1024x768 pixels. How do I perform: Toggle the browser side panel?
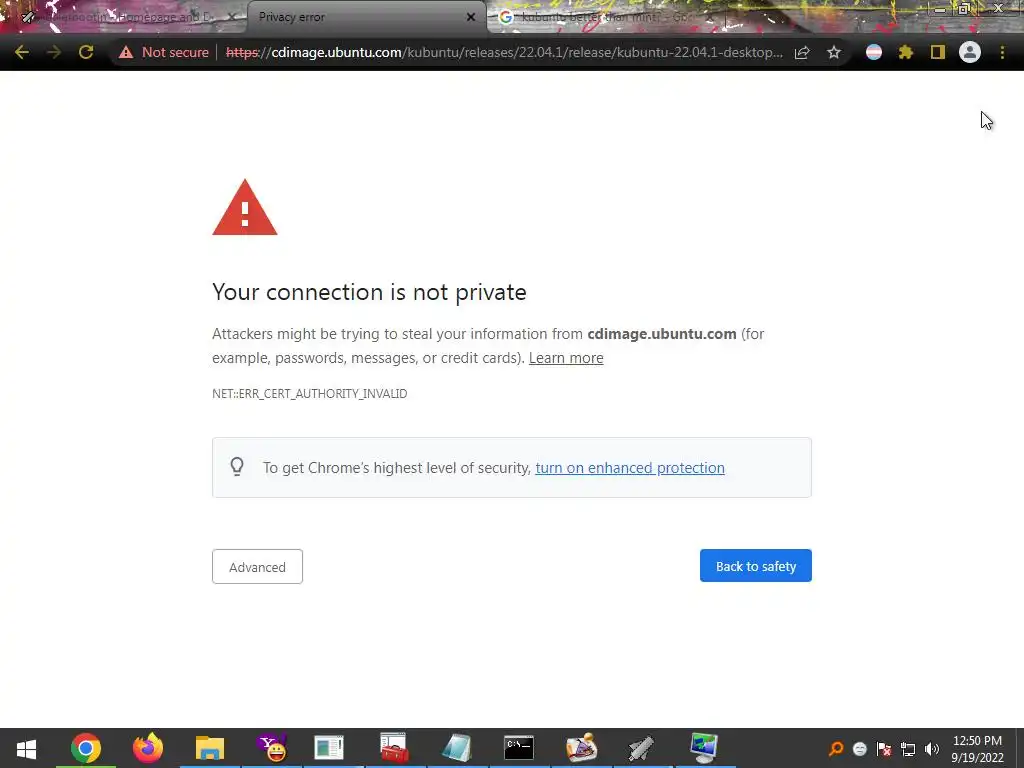point(938,52)
